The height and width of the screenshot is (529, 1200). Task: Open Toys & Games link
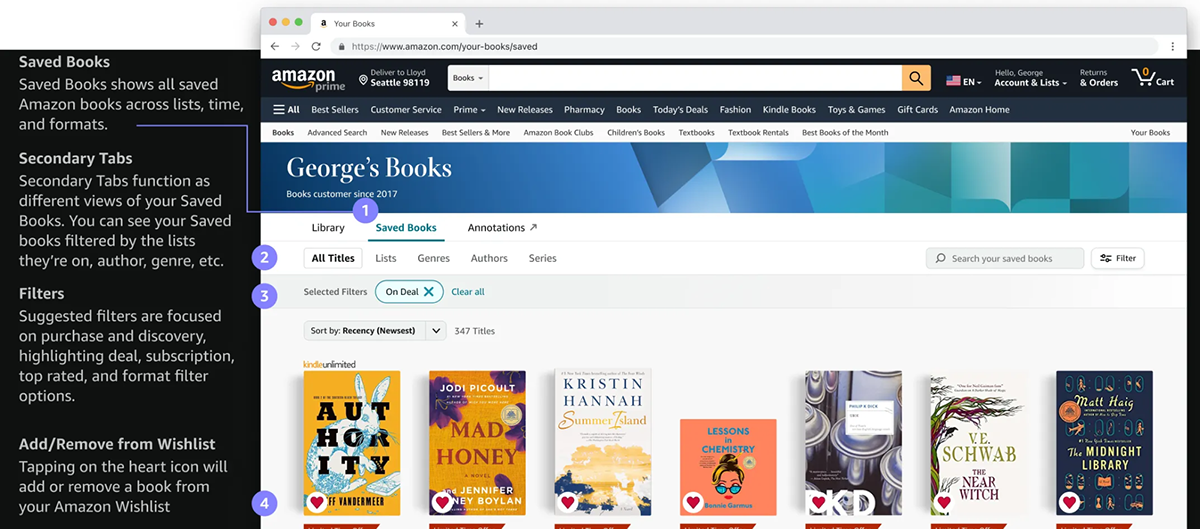[x=856, y=110]
